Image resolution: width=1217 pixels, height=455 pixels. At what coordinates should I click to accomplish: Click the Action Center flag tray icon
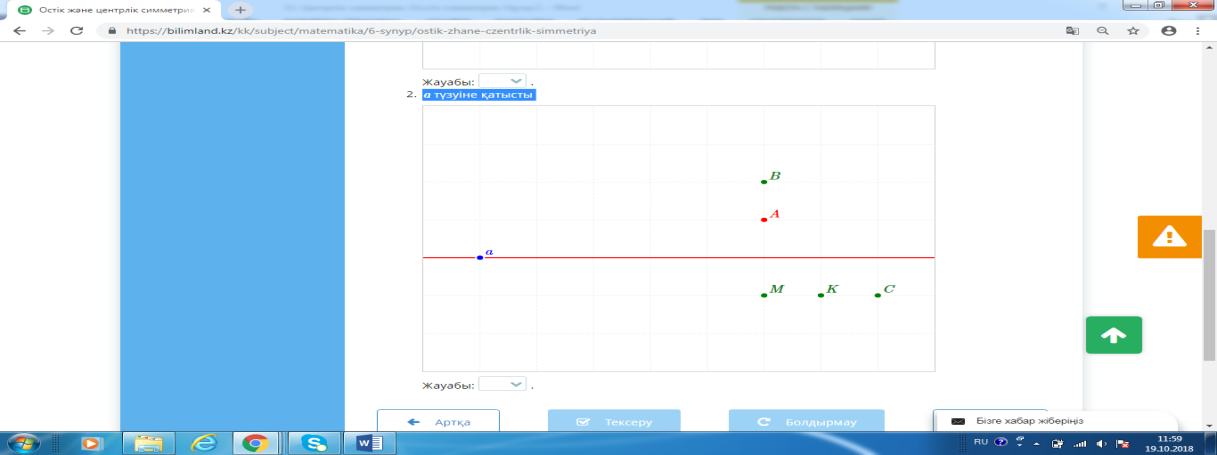click(x=1122, y=442)
